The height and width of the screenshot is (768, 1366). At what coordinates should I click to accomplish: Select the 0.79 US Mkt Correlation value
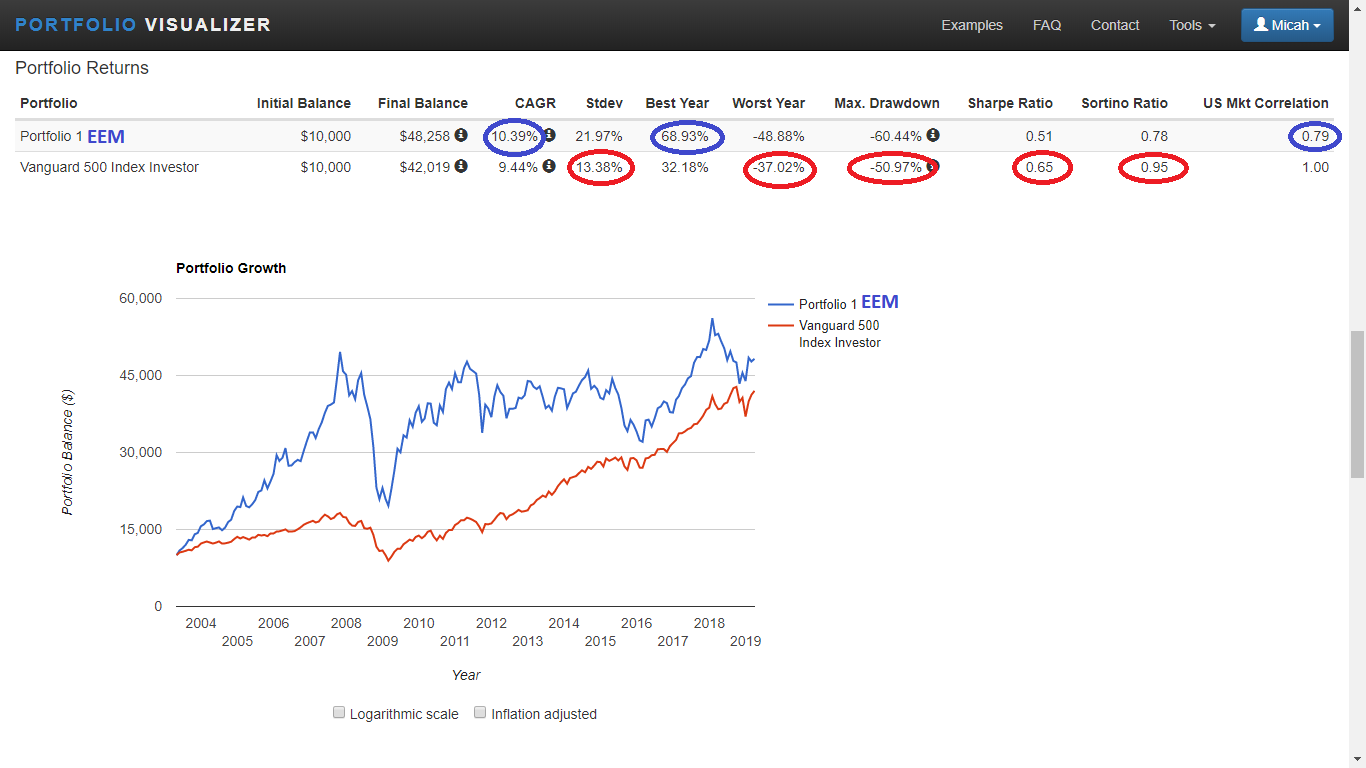click(1316, 136)
